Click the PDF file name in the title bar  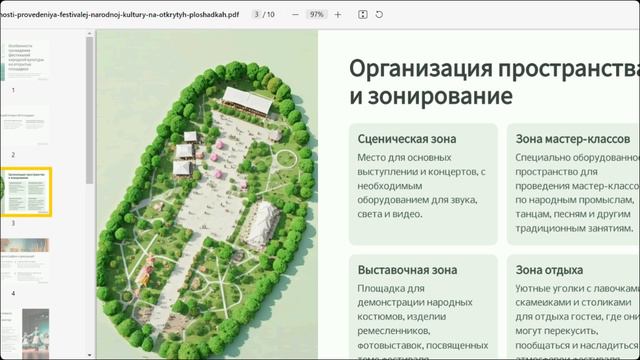point(120,15)
